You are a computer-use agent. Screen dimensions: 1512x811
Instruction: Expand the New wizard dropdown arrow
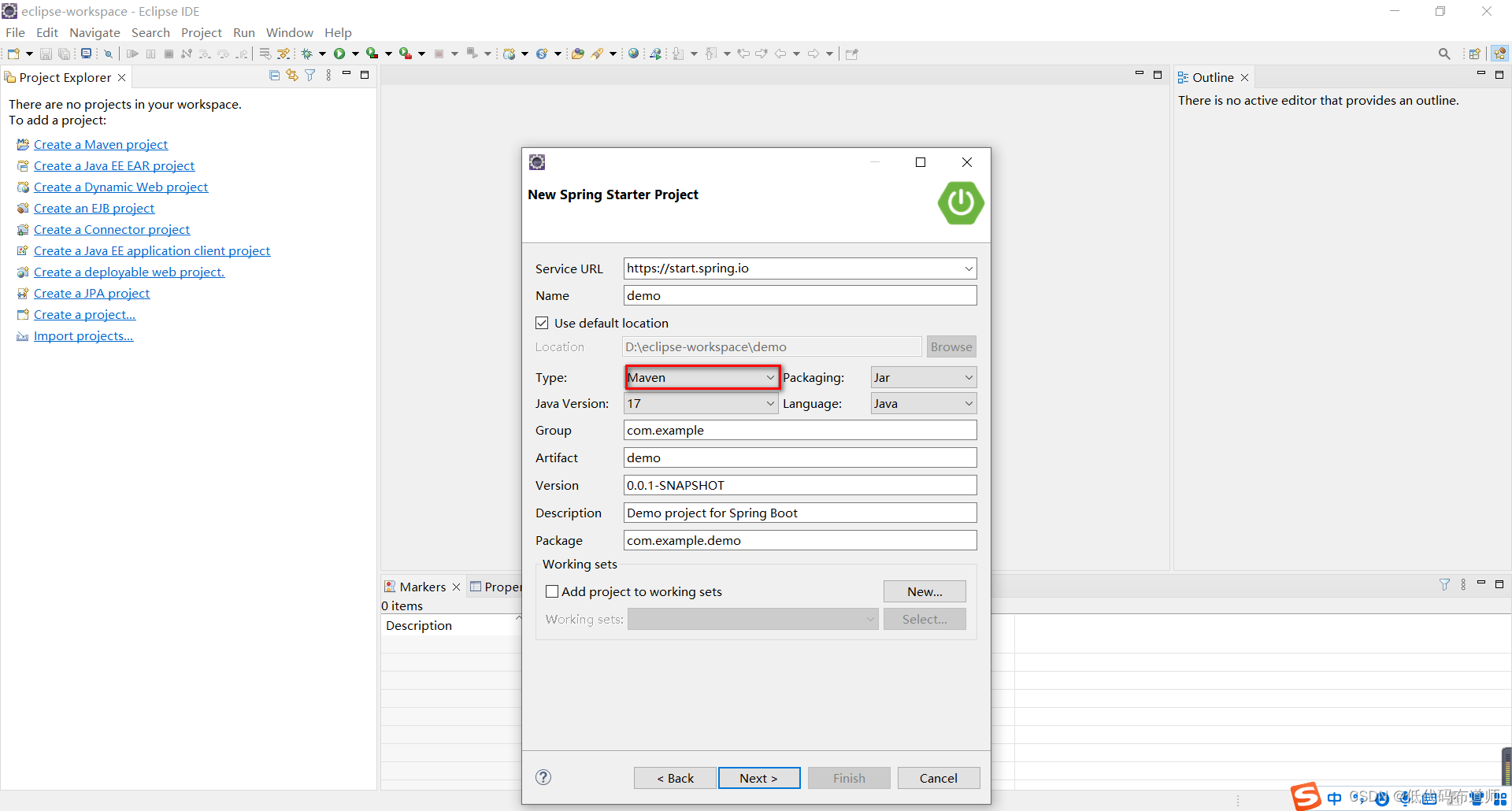point(29,54)
